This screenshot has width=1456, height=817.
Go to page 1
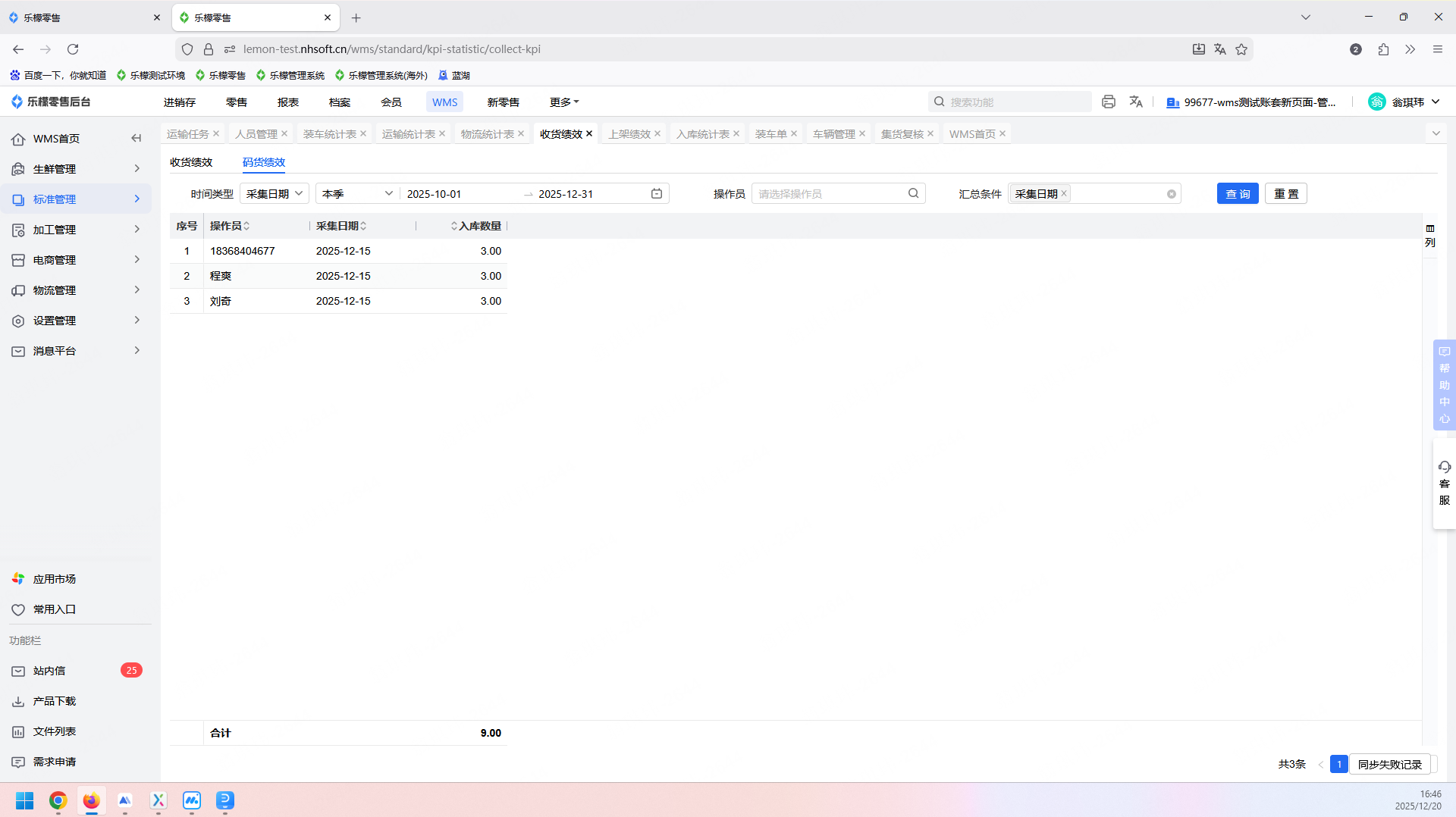click(1339, 765)
